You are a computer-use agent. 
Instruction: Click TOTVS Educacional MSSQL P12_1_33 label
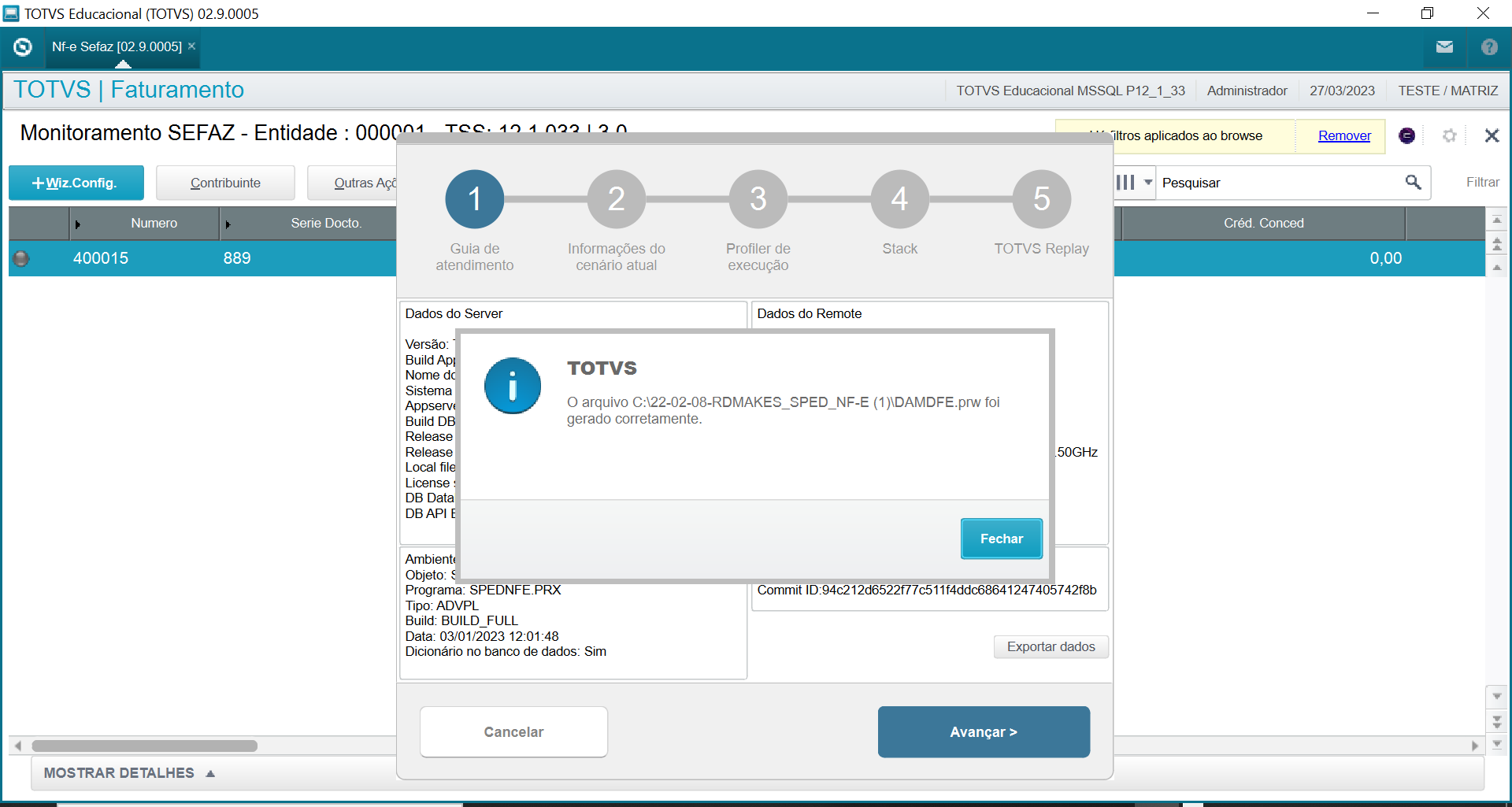tap(1070, 91)
